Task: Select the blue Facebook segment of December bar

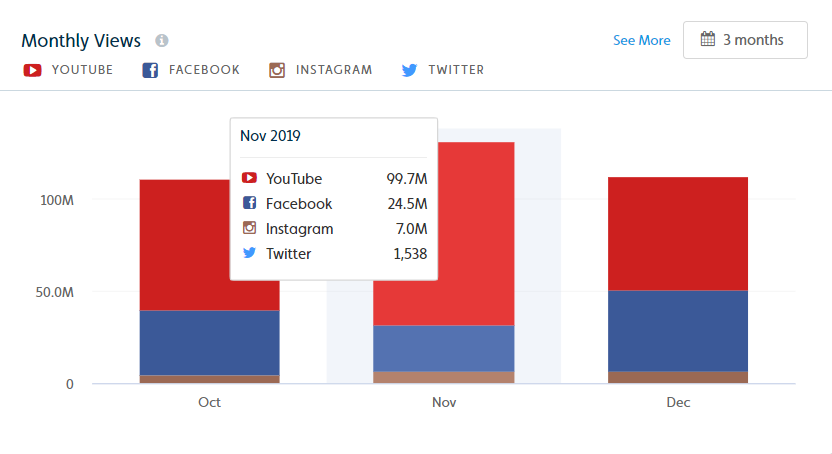Action: (x=678, y=330)
